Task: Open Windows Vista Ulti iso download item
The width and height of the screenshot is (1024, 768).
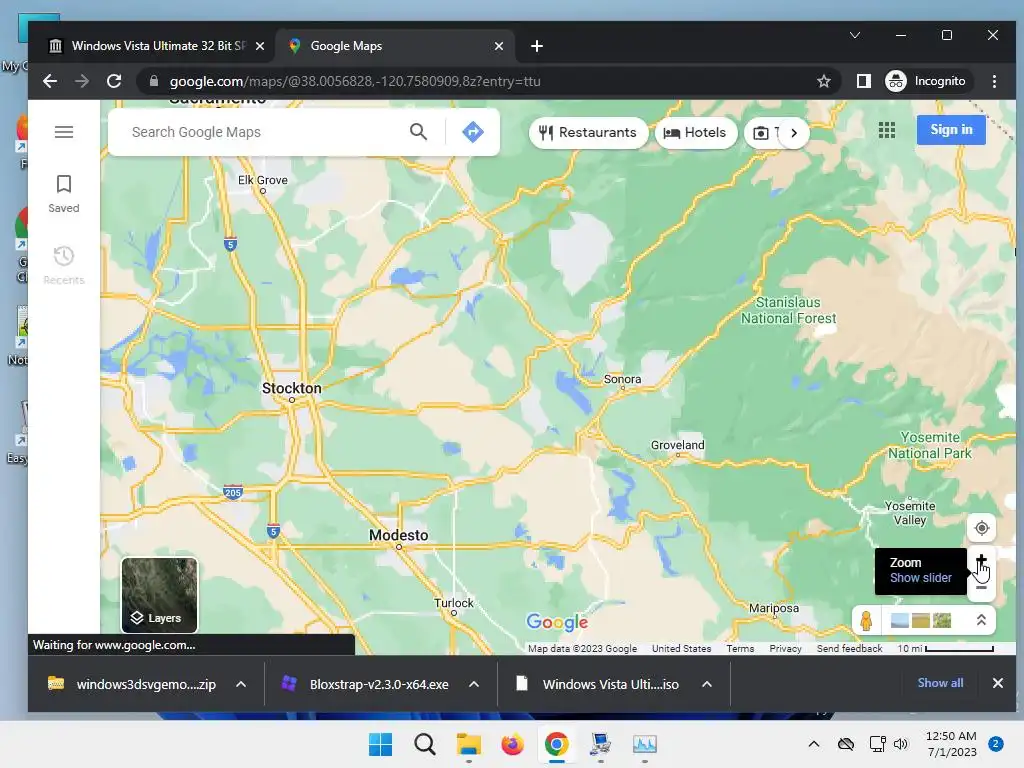Action: (598, 684)
